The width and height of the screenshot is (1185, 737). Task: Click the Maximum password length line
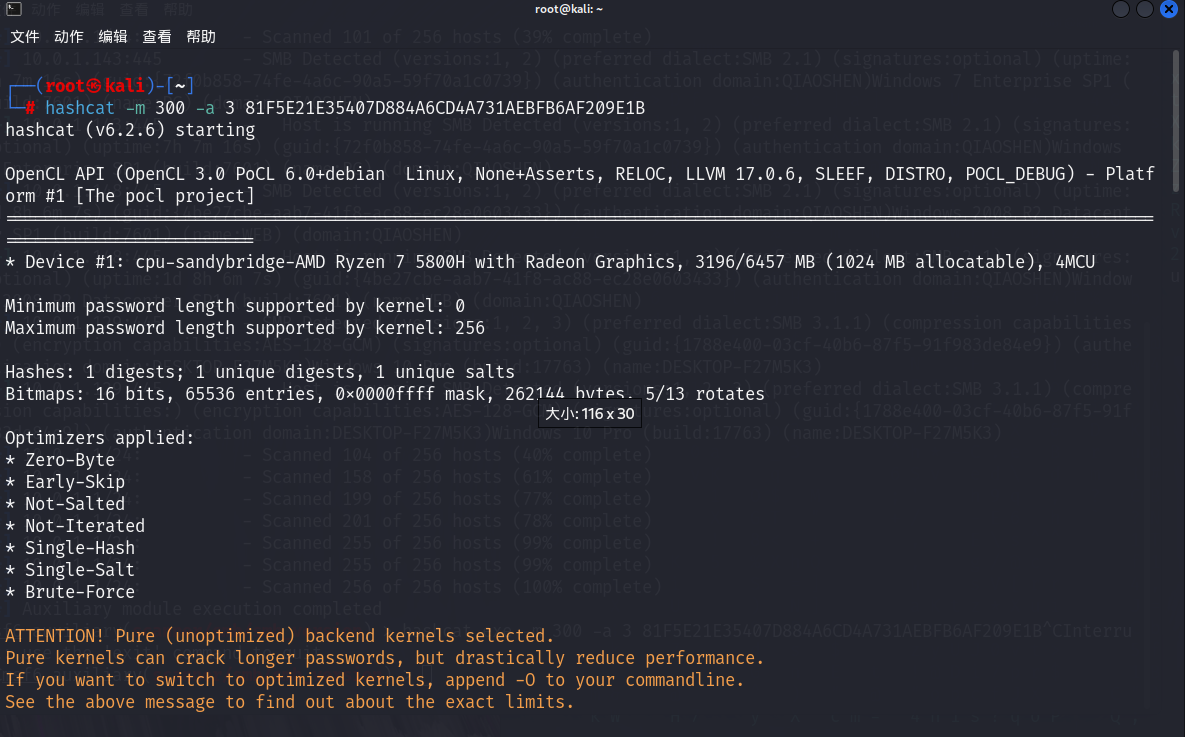click(x=245, y=328)
